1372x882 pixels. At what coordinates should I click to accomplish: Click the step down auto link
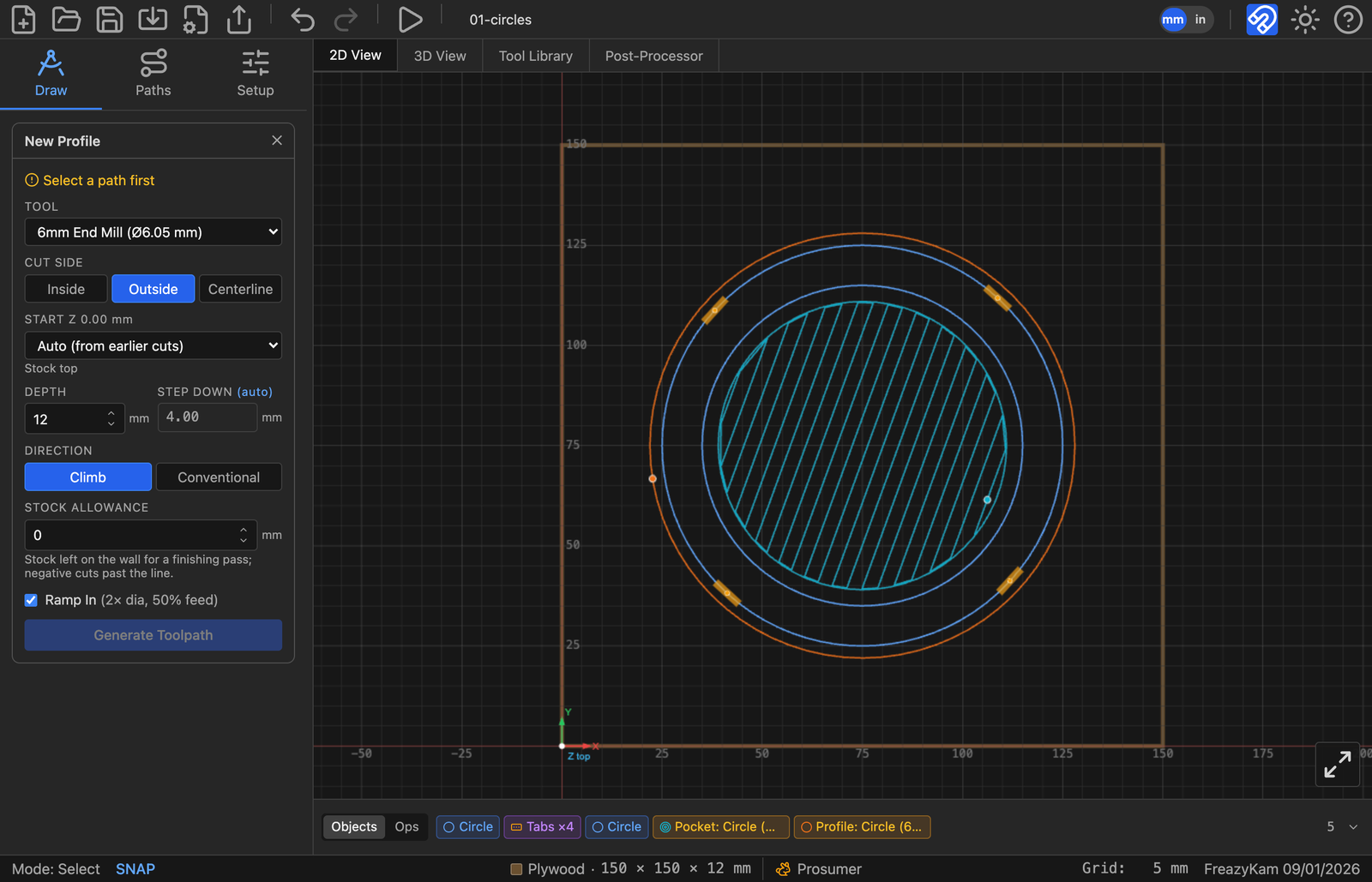point(255,392)
